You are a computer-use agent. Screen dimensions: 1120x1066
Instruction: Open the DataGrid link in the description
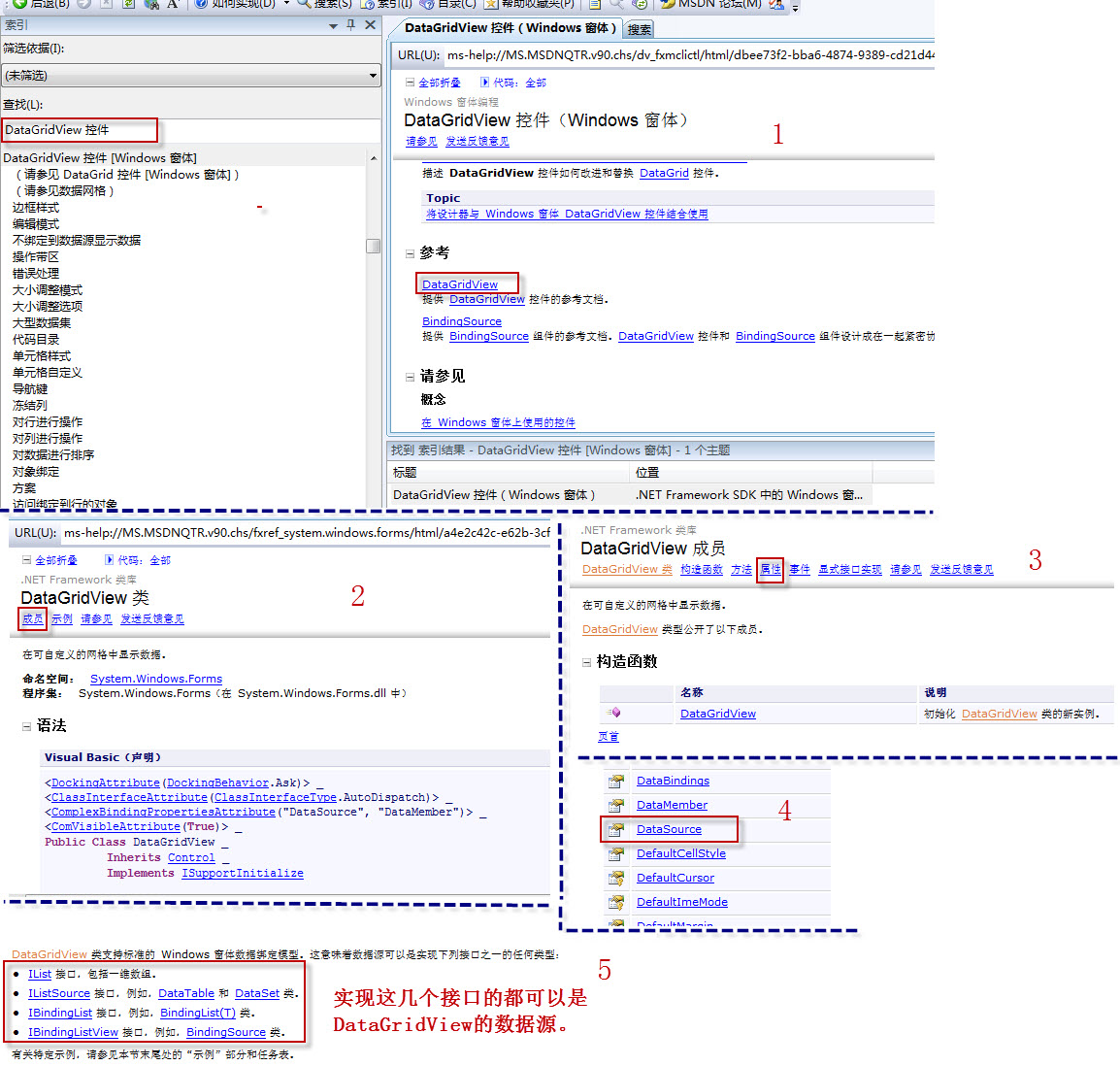point(664,173)
